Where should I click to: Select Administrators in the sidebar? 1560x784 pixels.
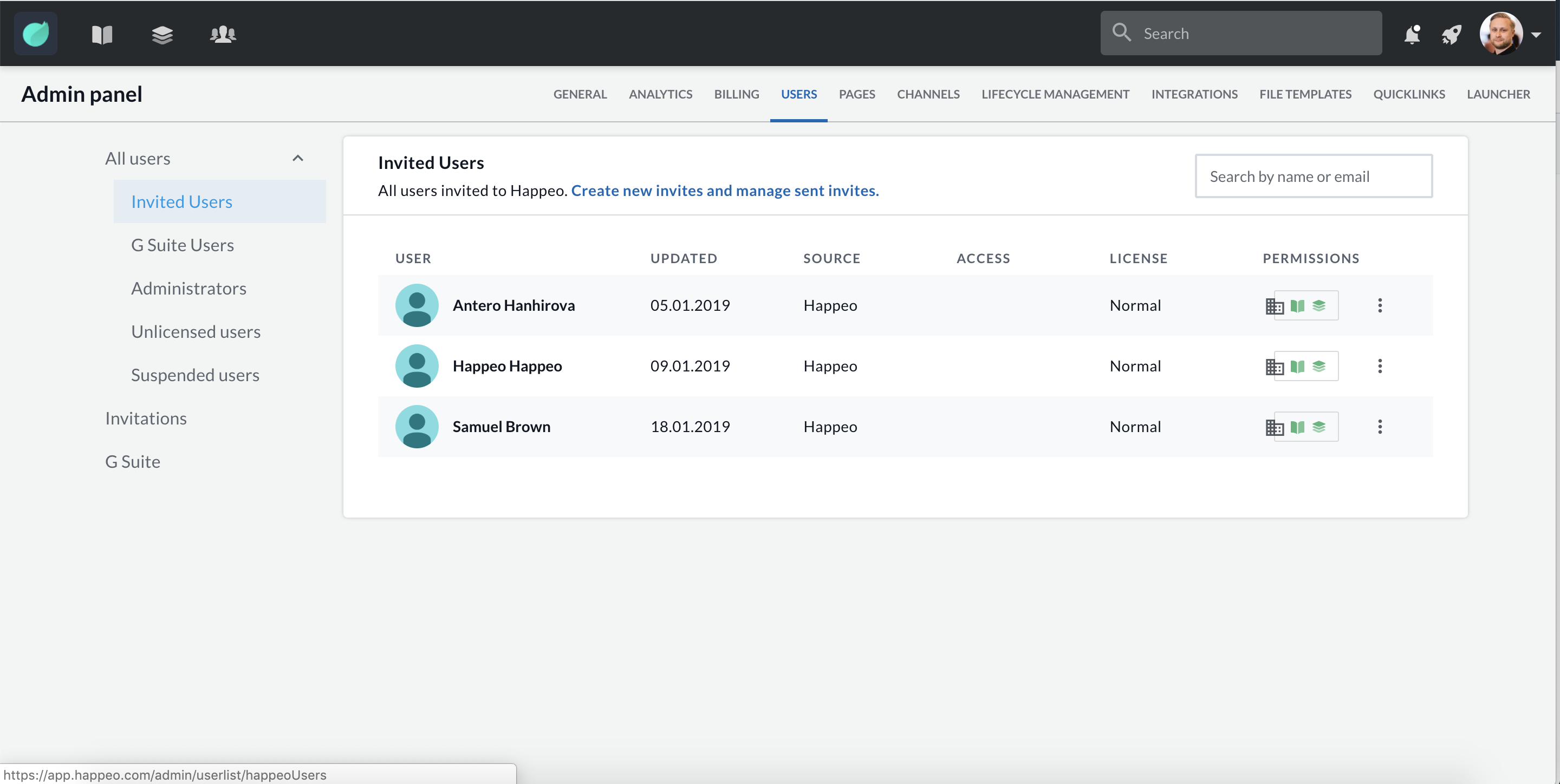188,288
